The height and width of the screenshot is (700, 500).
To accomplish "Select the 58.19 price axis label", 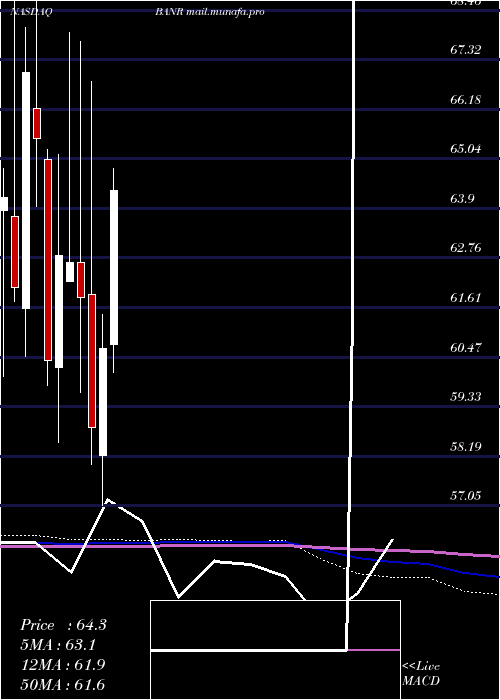I will 466,446.
